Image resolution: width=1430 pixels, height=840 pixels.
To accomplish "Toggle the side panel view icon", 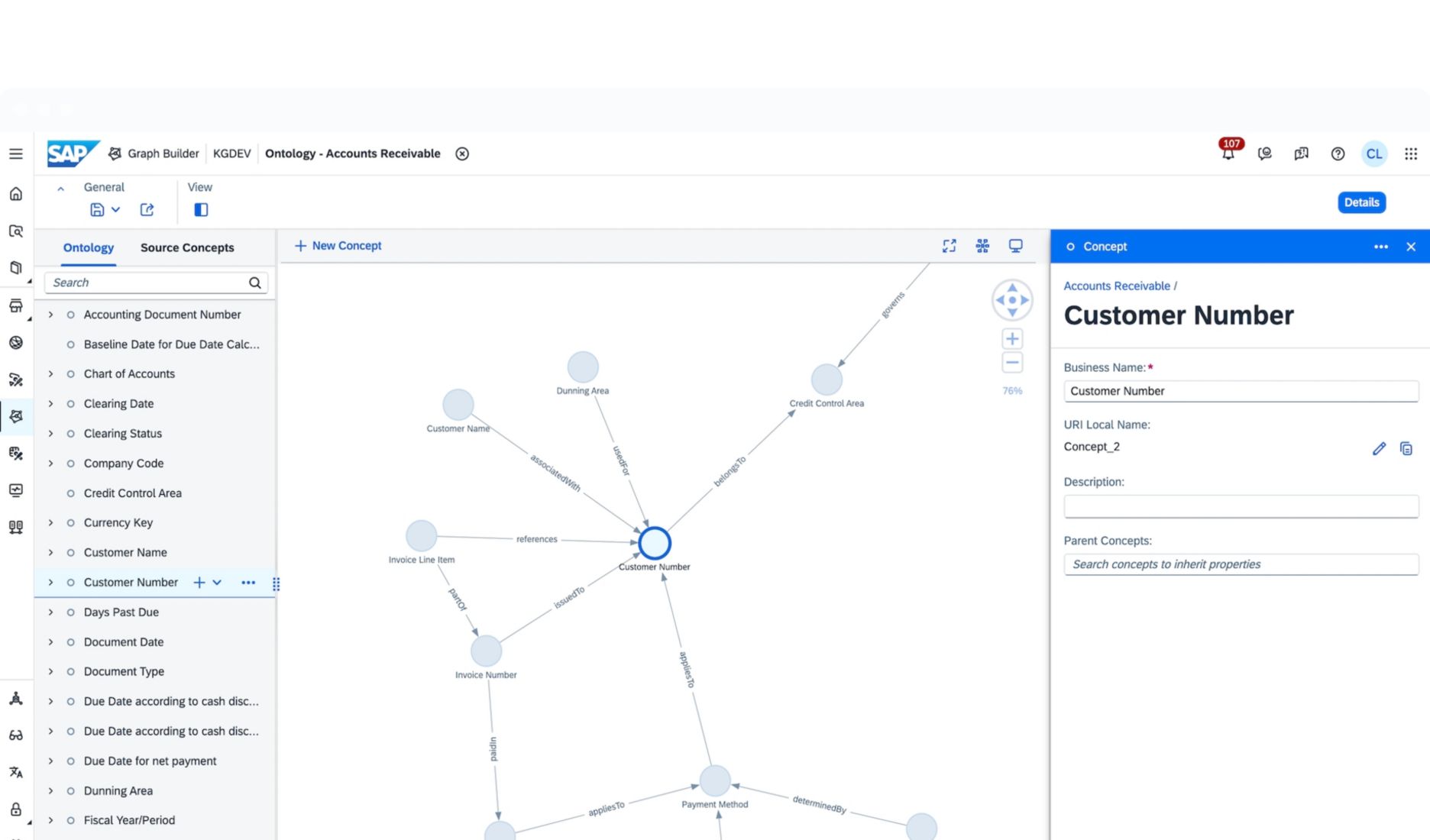I will tap(201, 209).
